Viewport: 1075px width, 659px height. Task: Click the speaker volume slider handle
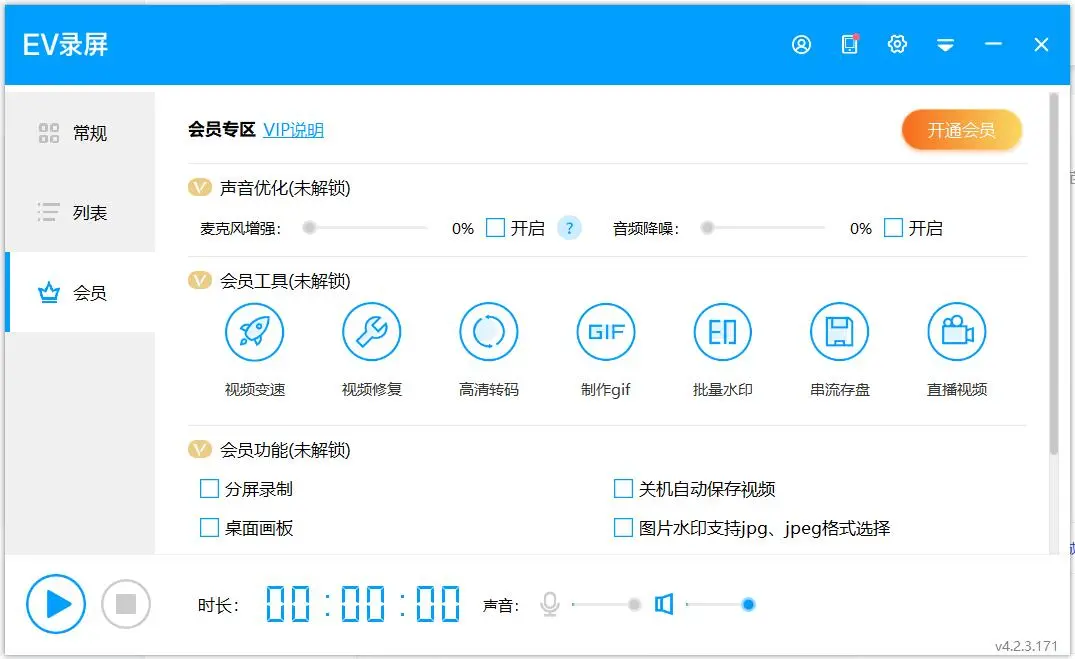[x=748, y=604]
